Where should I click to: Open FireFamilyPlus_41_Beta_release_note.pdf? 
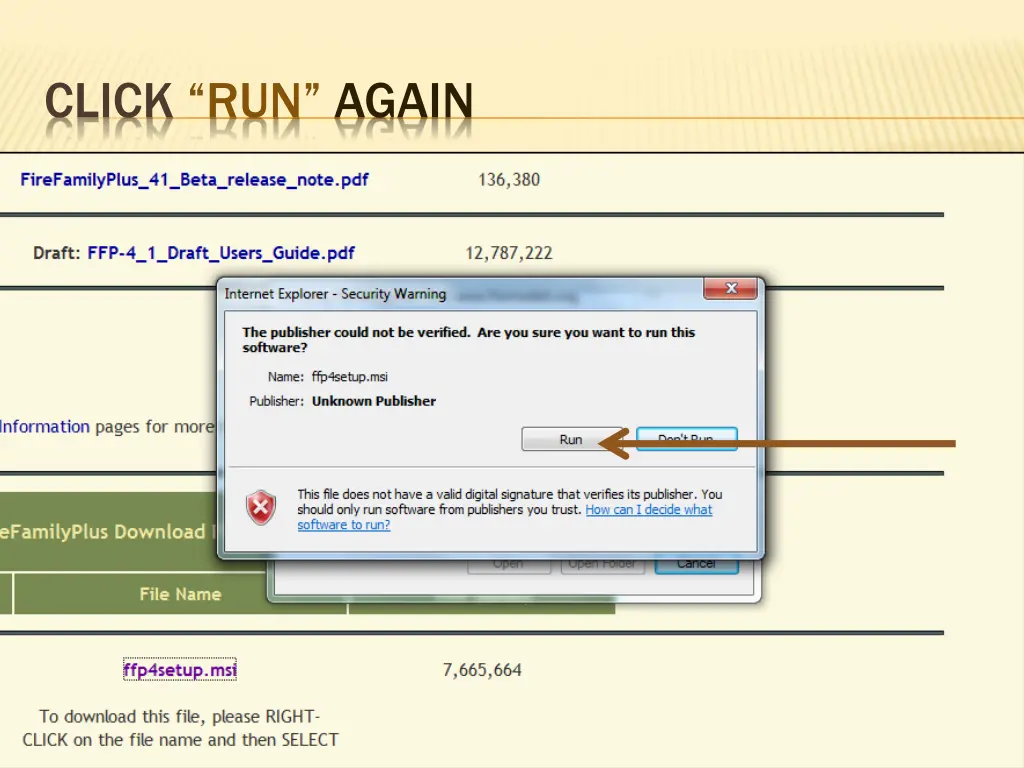[x=195, y=180]
